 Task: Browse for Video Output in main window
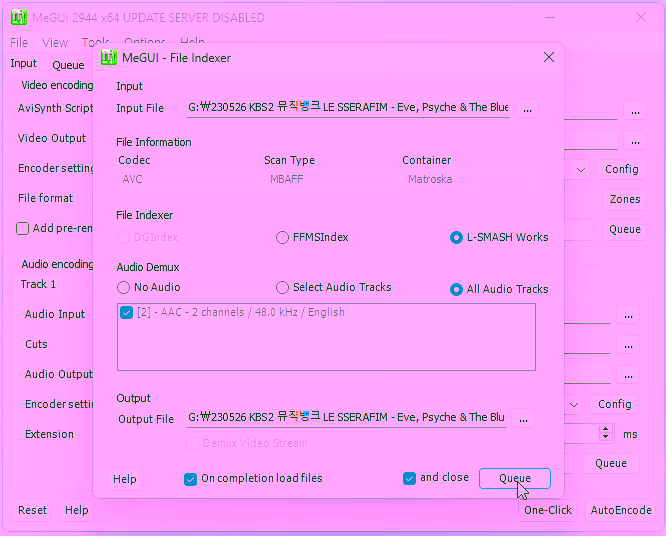click(635, 141)
